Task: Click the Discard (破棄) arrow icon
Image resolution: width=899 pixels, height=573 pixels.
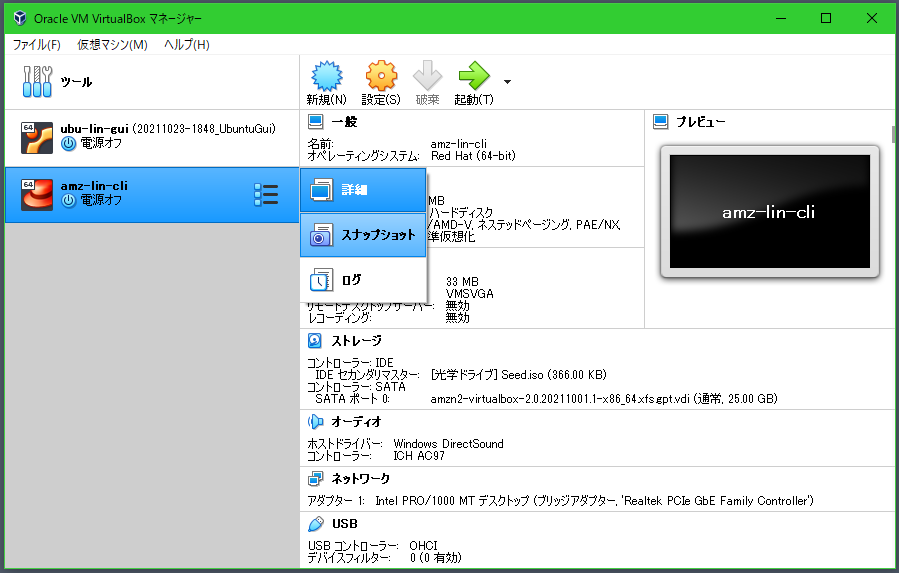Action: [427, 76]
